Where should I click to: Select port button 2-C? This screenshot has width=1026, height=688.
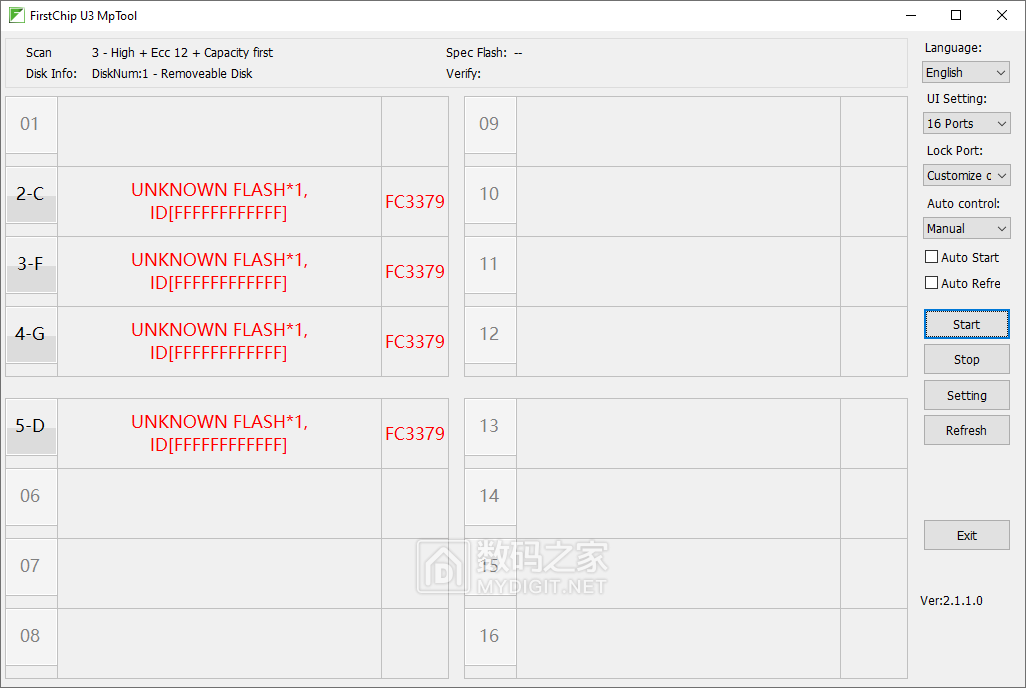pyautogui.click(x=31, y=194)
